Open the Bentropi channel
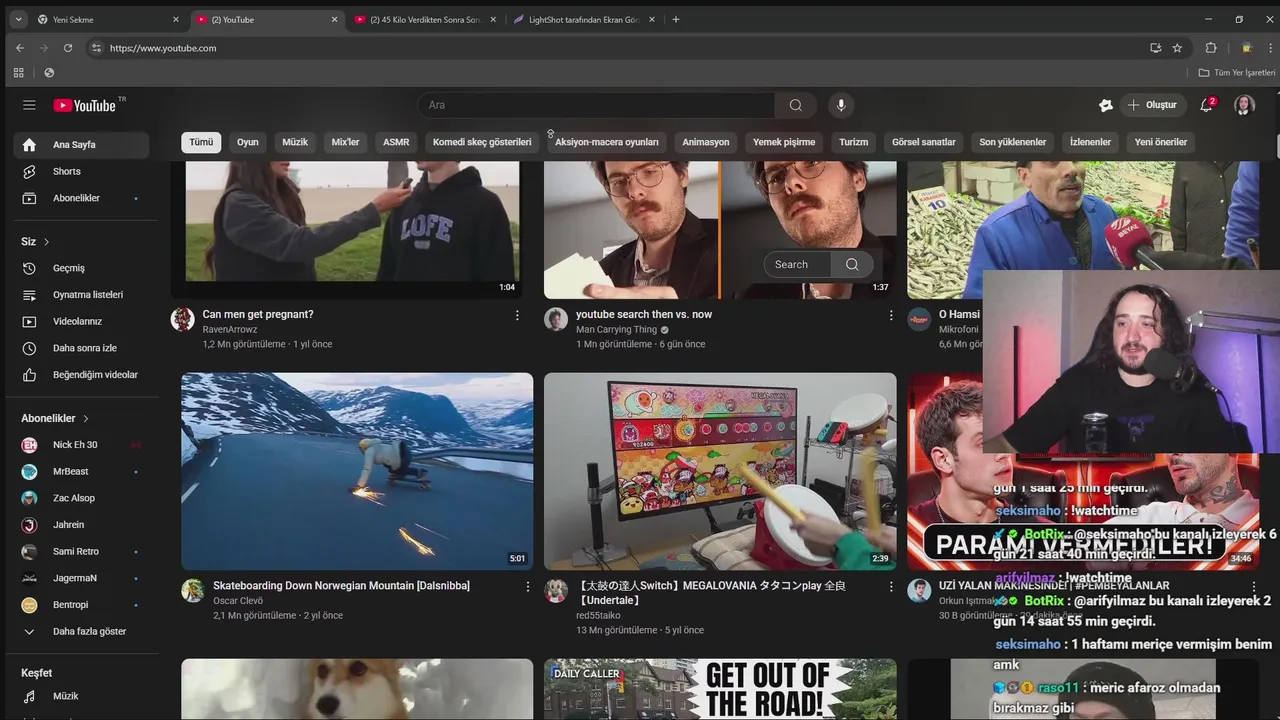The image size is (1280, 720). [81, 605]
